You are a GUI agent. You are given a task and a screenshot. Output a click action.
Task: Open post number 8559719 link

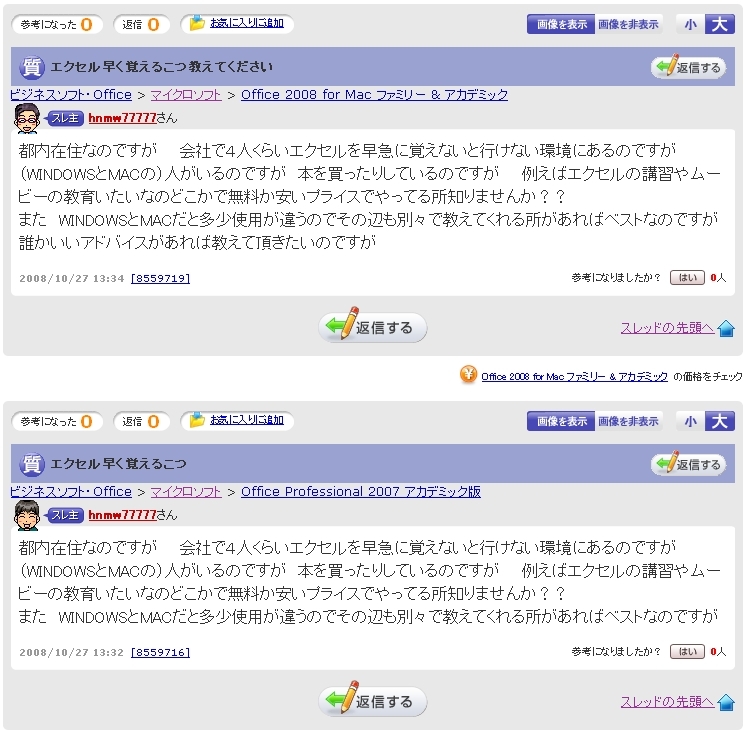pos(161,278)
